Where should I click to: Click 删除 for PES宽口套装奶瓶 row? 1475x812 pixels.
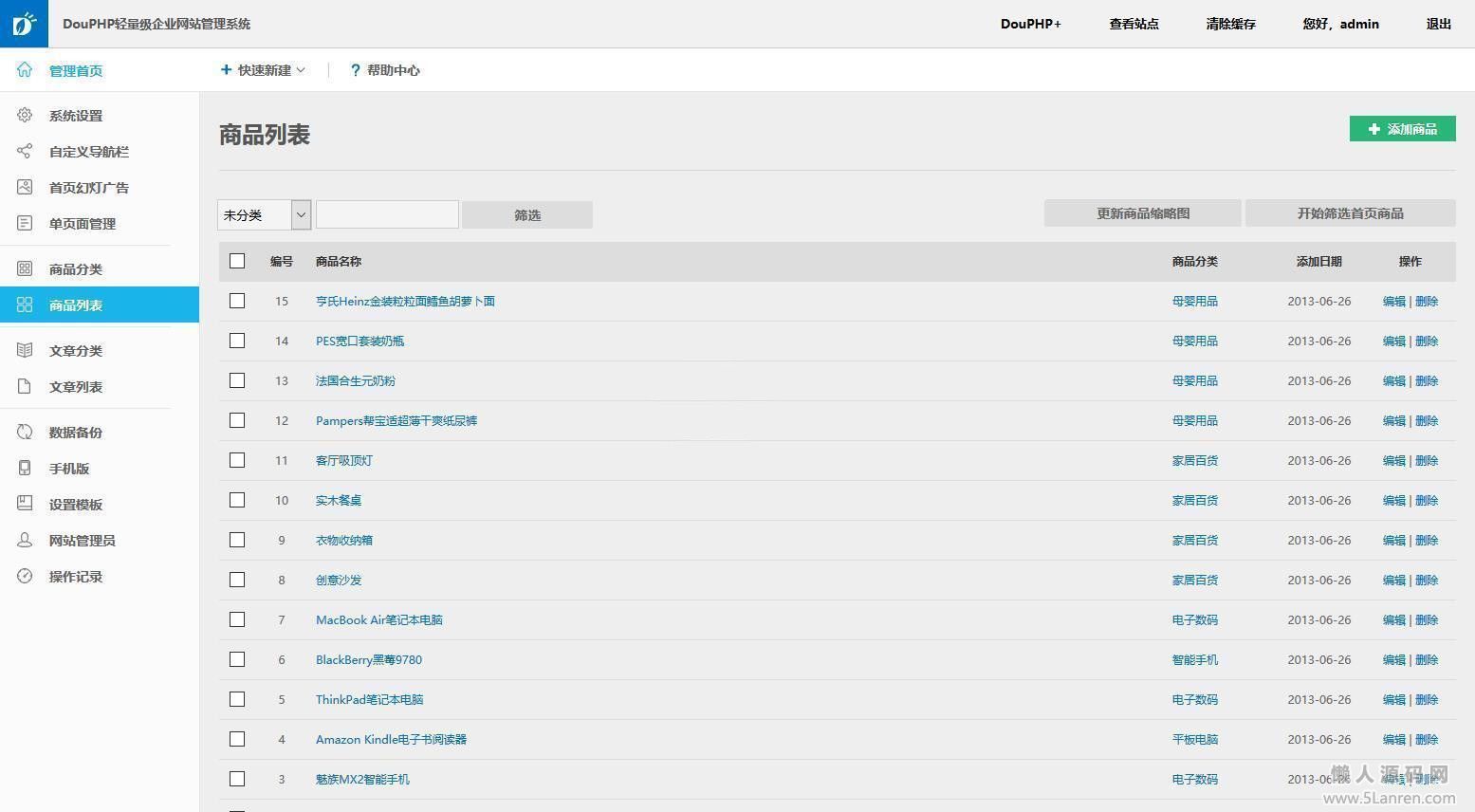(x=1427, y=341)
